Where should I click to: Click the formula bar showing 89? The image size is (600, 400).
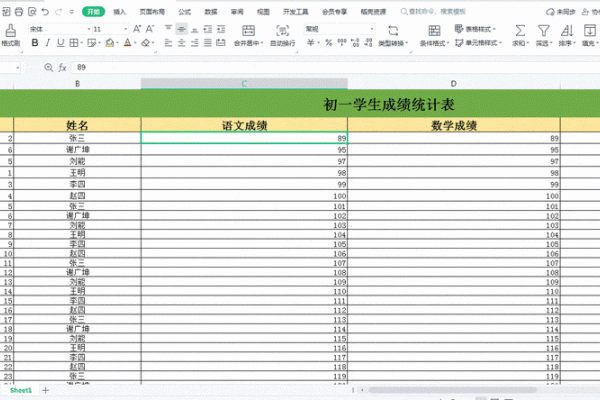click(x=337, y=68)
